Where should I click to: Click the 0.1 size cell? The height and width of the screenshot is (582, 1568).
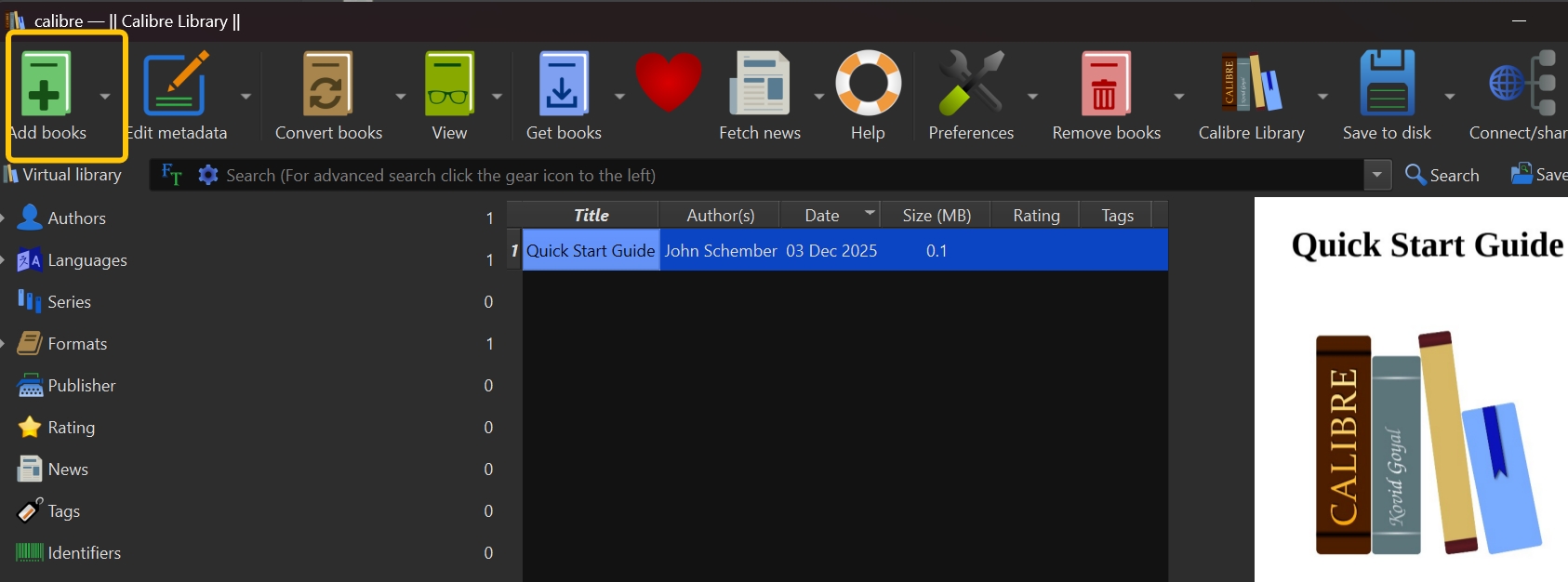(936, 250)
